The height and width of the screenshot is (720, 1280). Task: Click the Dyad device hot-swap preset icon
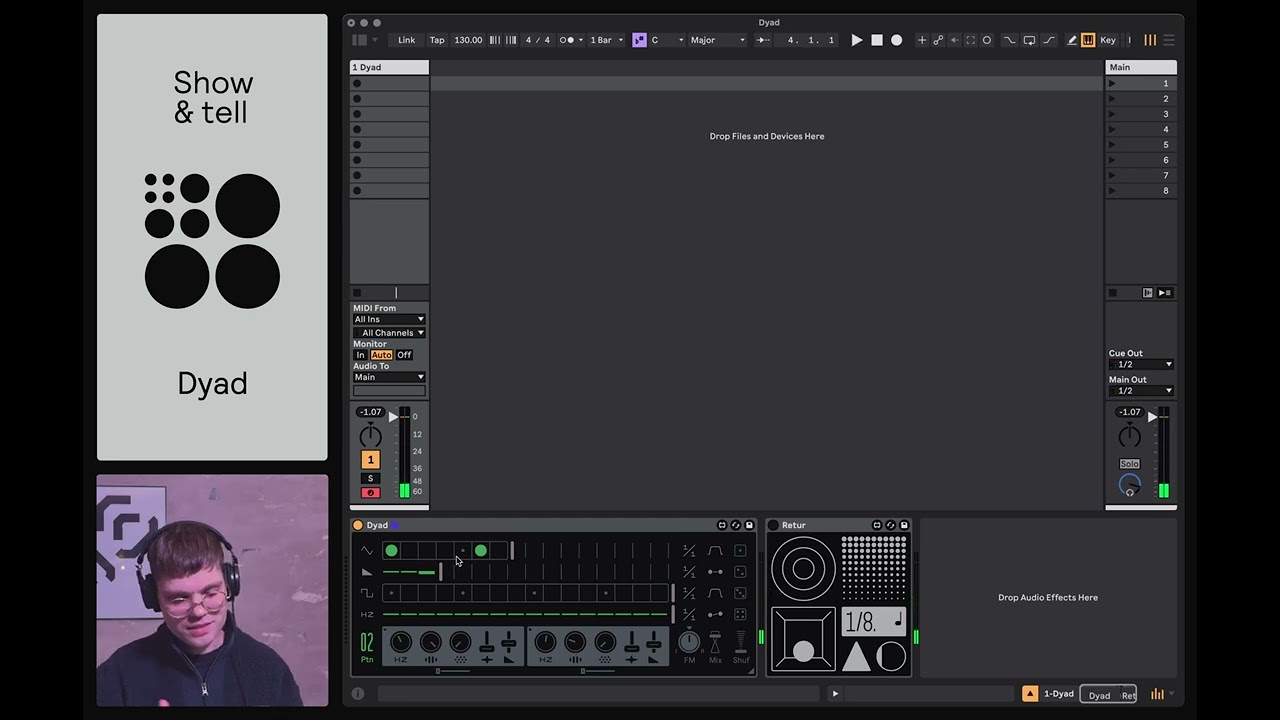pyautogui.click(x=736, y=525)
